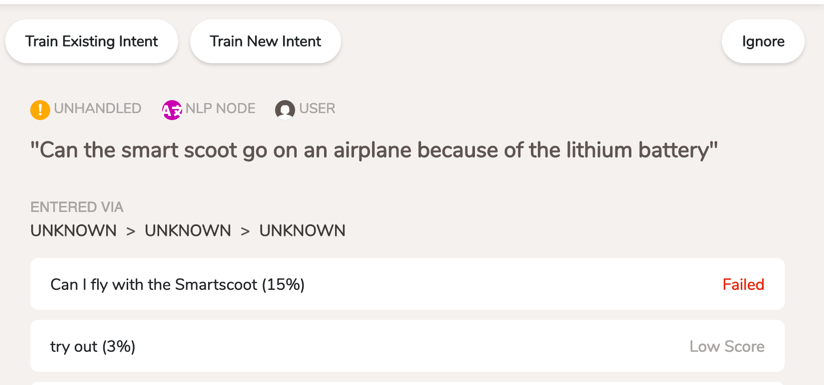Image resolution: width=824 pixels, height=385 pixels.
Task: Open the Can I fly with the Smartscoot intent row
Action: [x=407, y=284]
